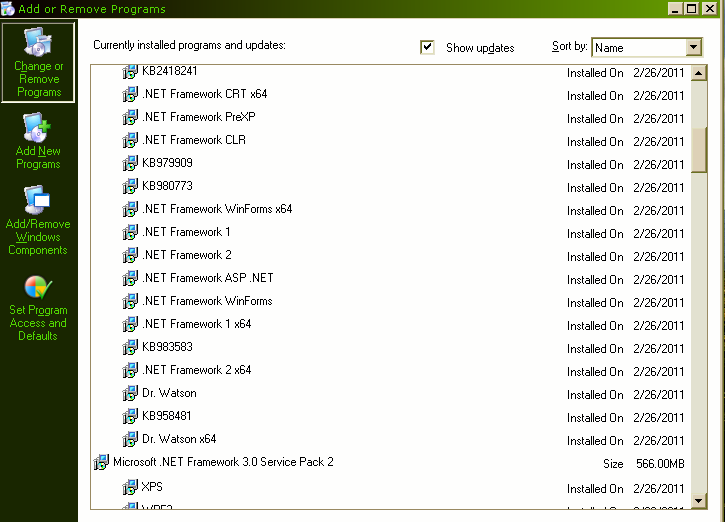This screenshot has height=522, width=725.
Task: Toggle the Show updates checkbox
Action: [427, 47]
